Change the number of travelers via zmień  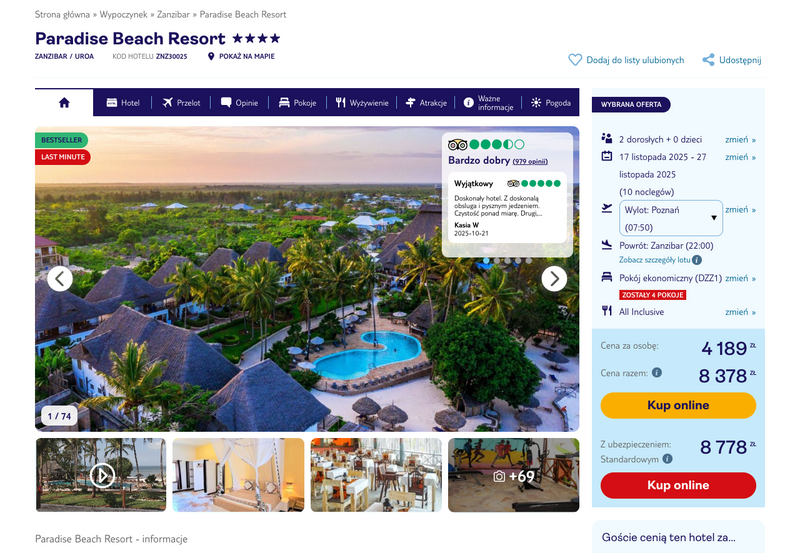pyautogui.click(x=740, y=139)
